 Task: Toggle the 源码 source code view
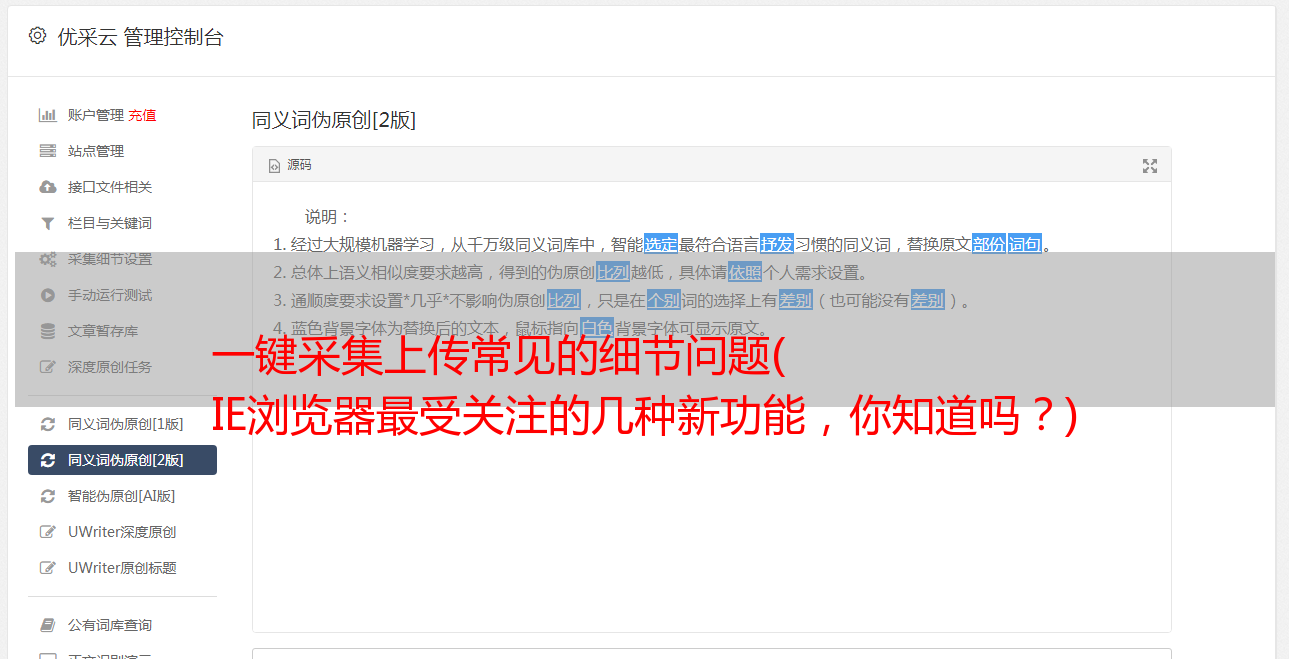coord(290,165)
